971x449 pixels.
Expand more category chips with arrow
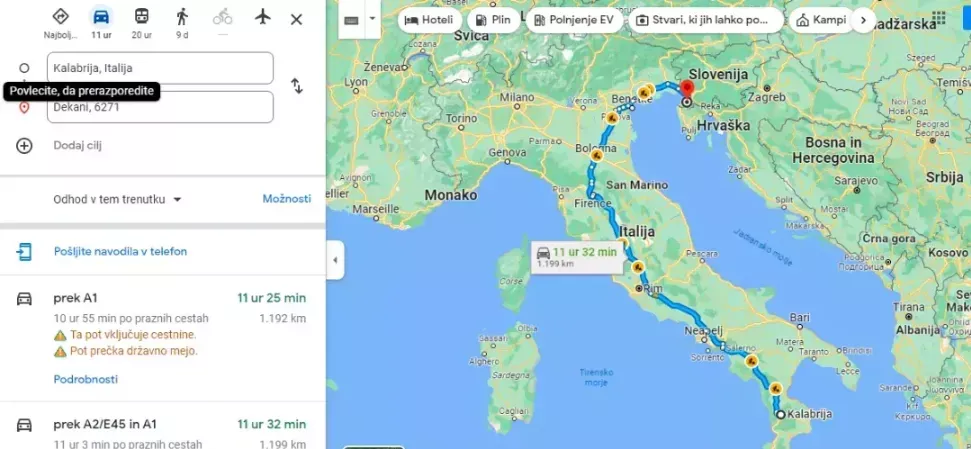click(x=863, y=20)
